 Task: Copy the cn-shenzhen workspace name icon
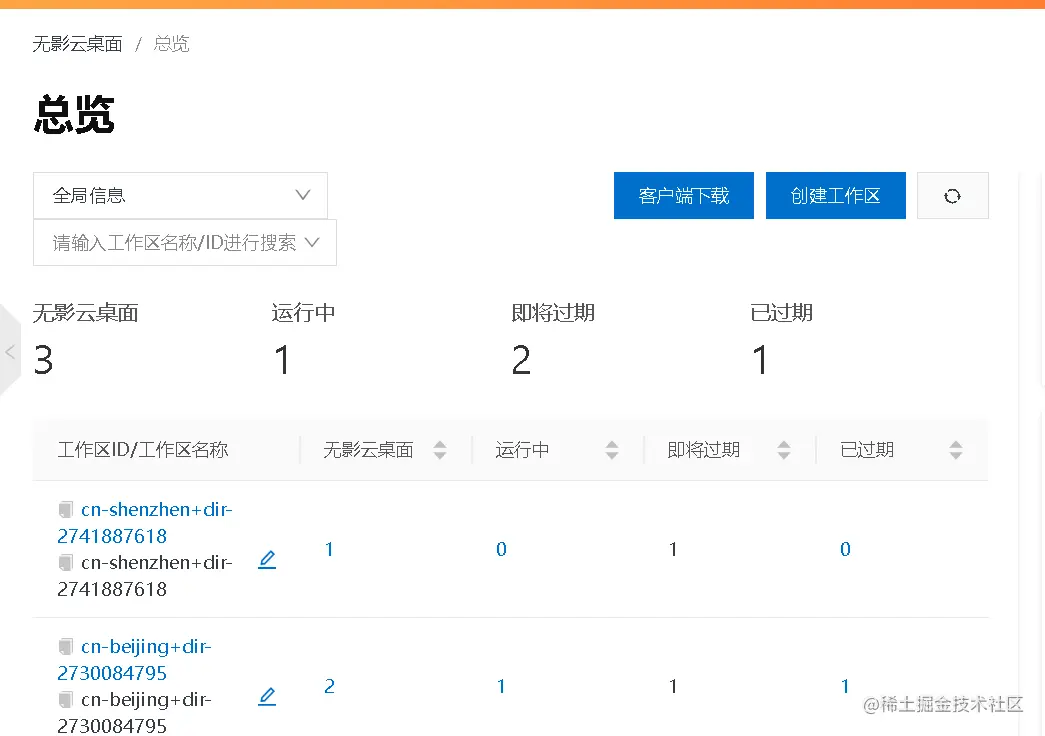click(65, 563)
